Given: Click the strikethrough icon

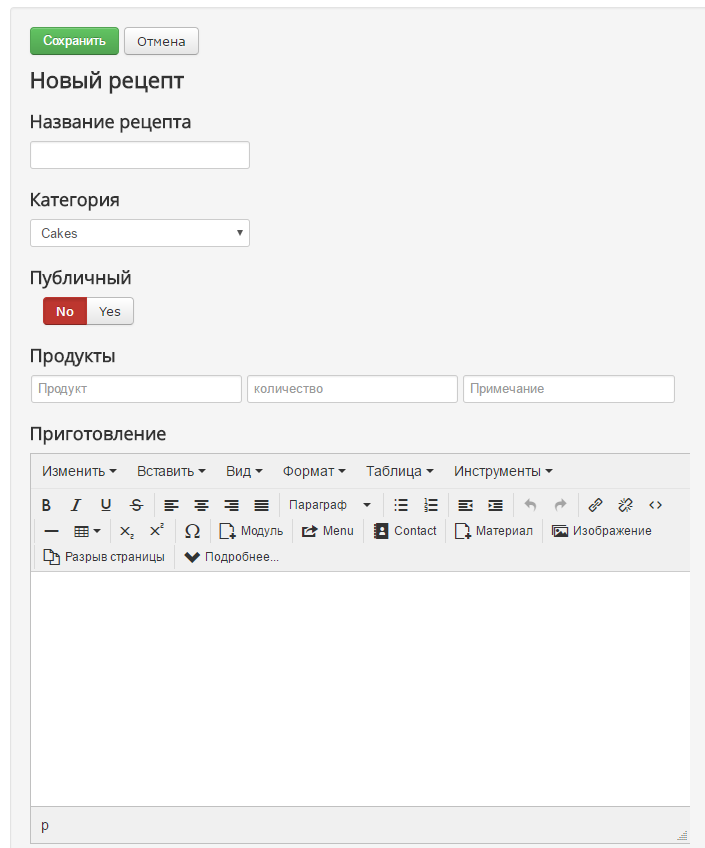Looking at the screenshot, I should 136,505.
